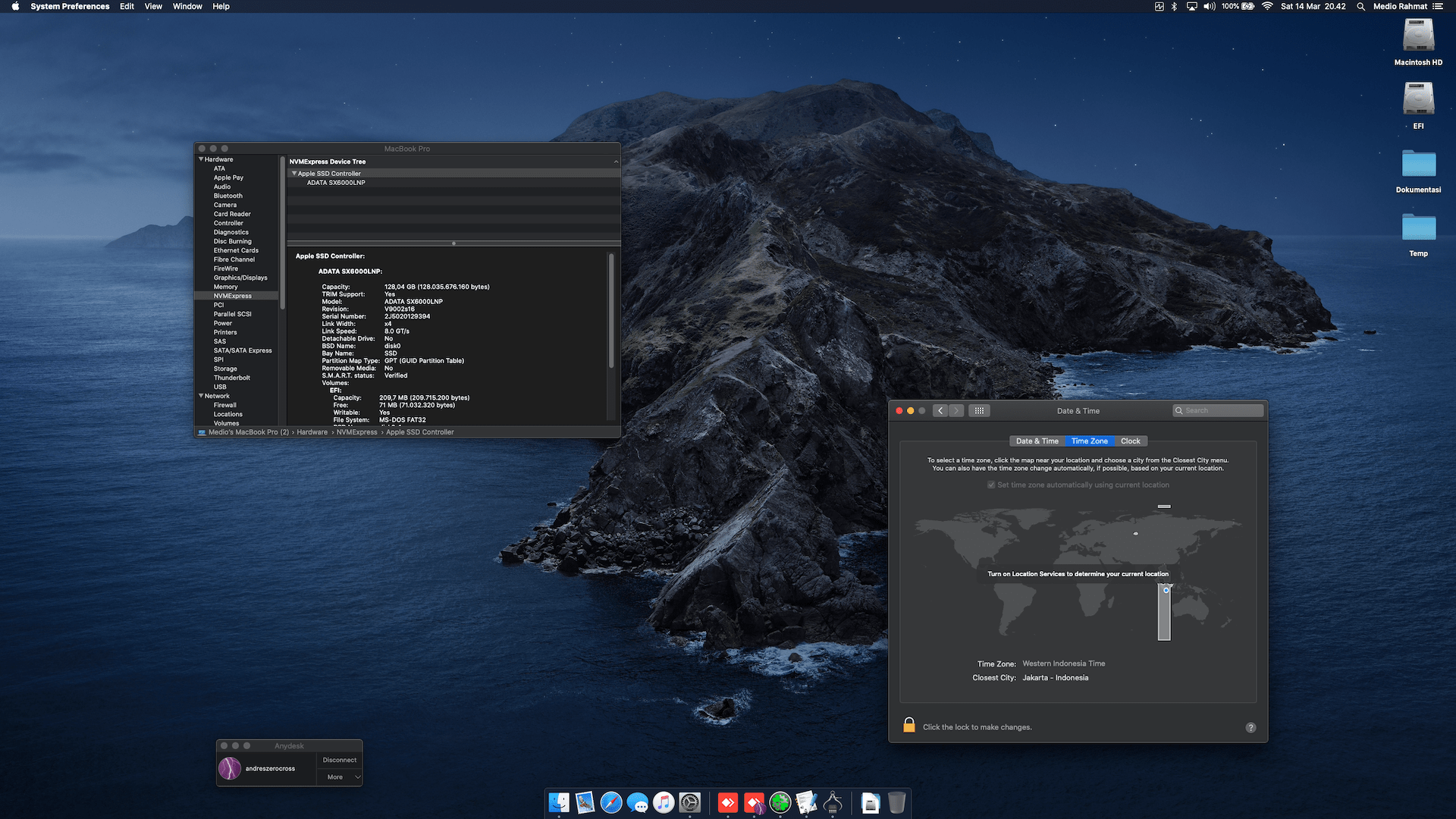Viewport: 1456px width, 819px height.
Task: Click the lock to make changes
Action: 909,726
